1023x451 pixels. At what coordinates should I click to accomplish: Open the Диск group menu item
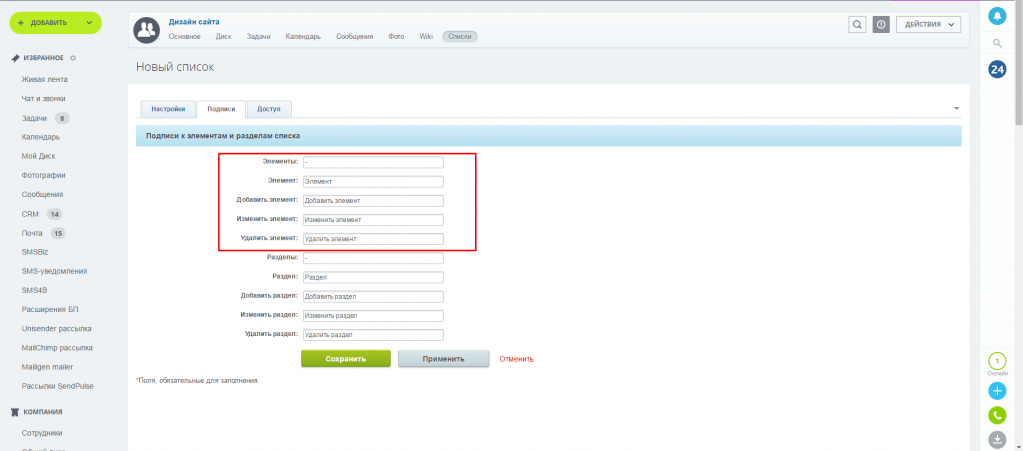click(x=223, y=37)
